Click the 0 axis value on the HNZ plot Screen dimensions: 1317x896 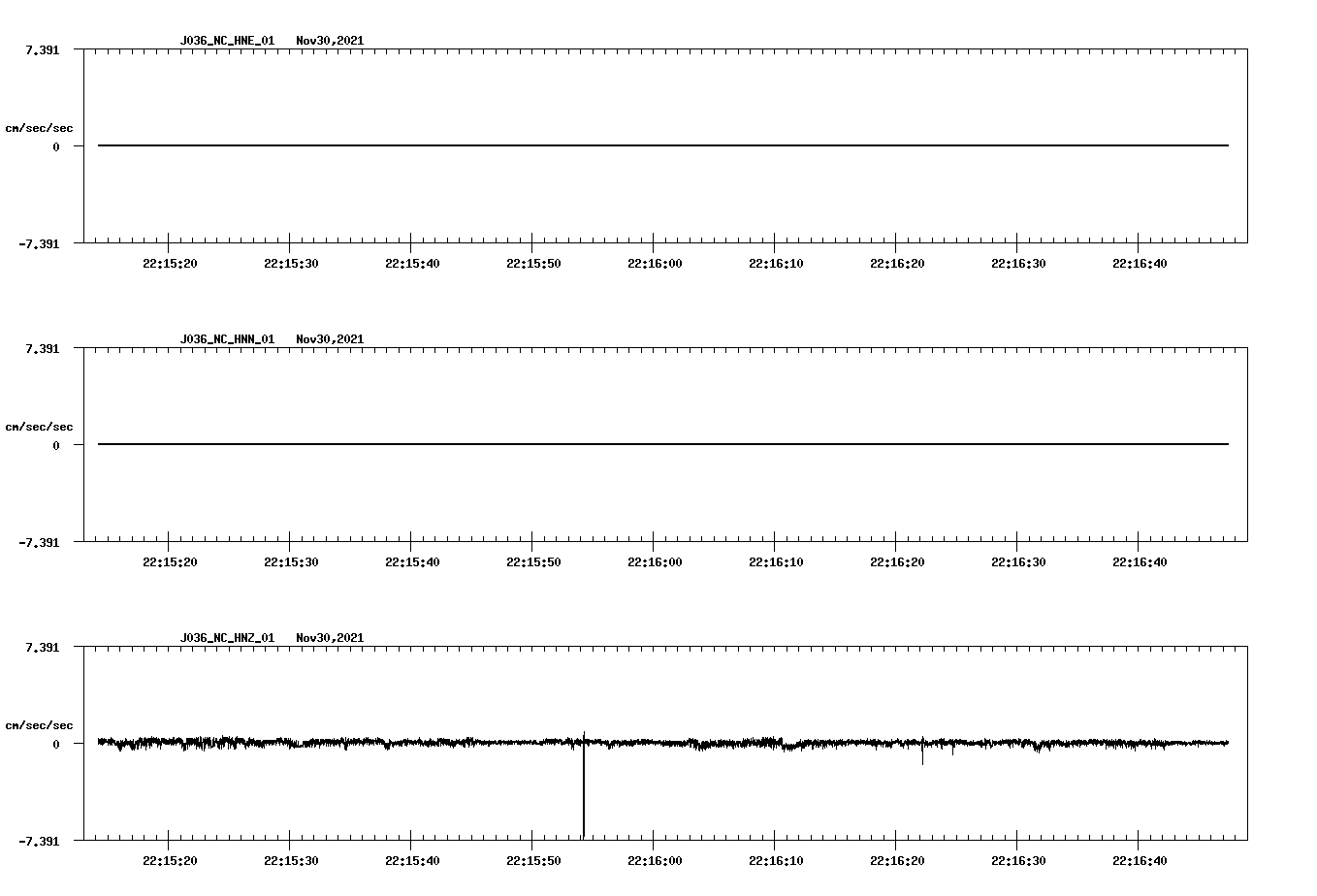point(56,745)
